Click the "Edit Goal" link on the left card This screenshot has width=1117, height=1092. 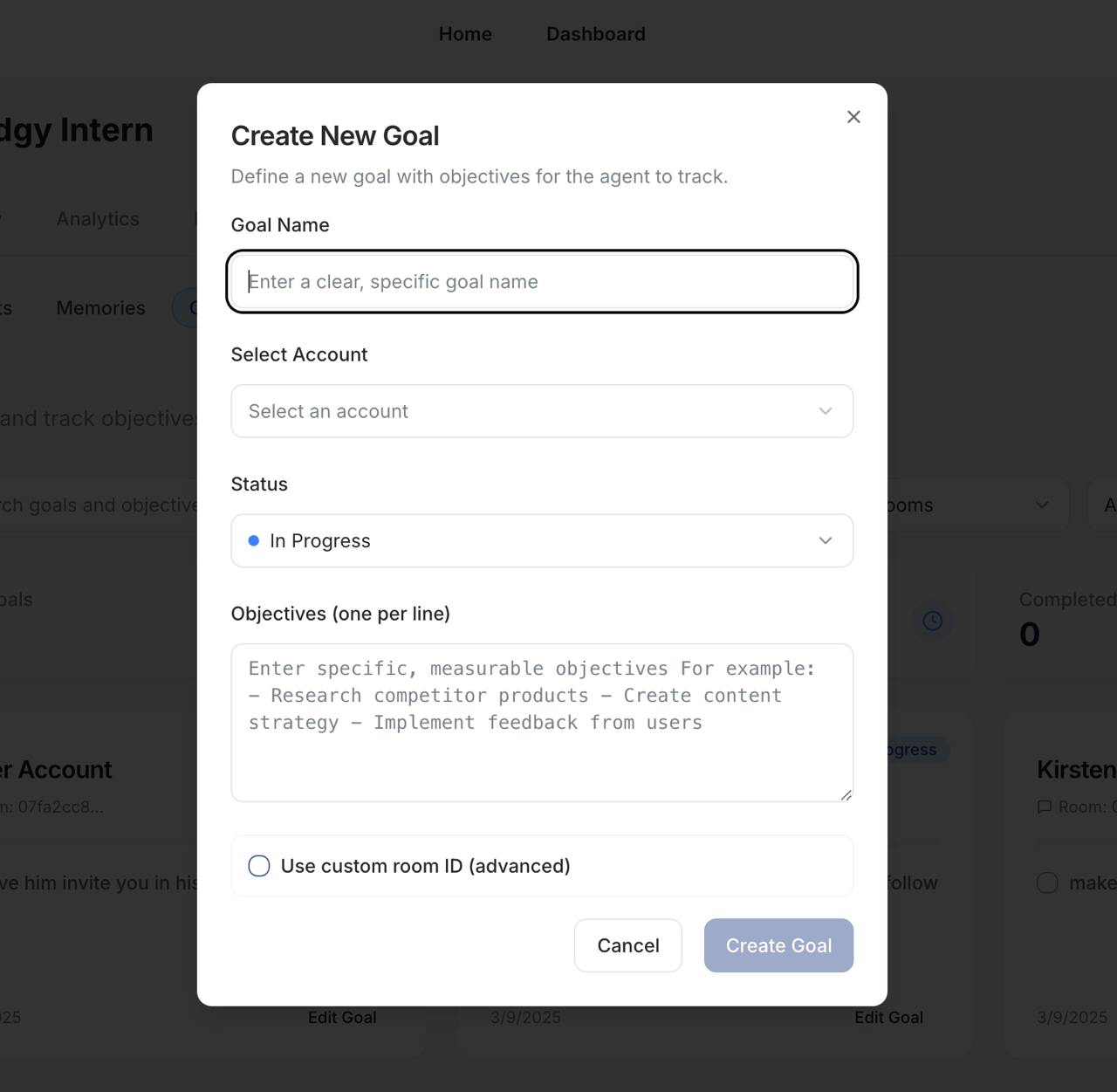(342, 1017)
